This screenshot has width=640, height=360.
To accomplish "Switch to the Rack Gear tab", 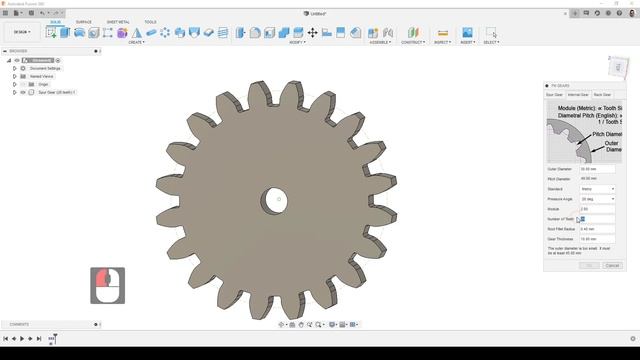I will click(x=602, y=95).
